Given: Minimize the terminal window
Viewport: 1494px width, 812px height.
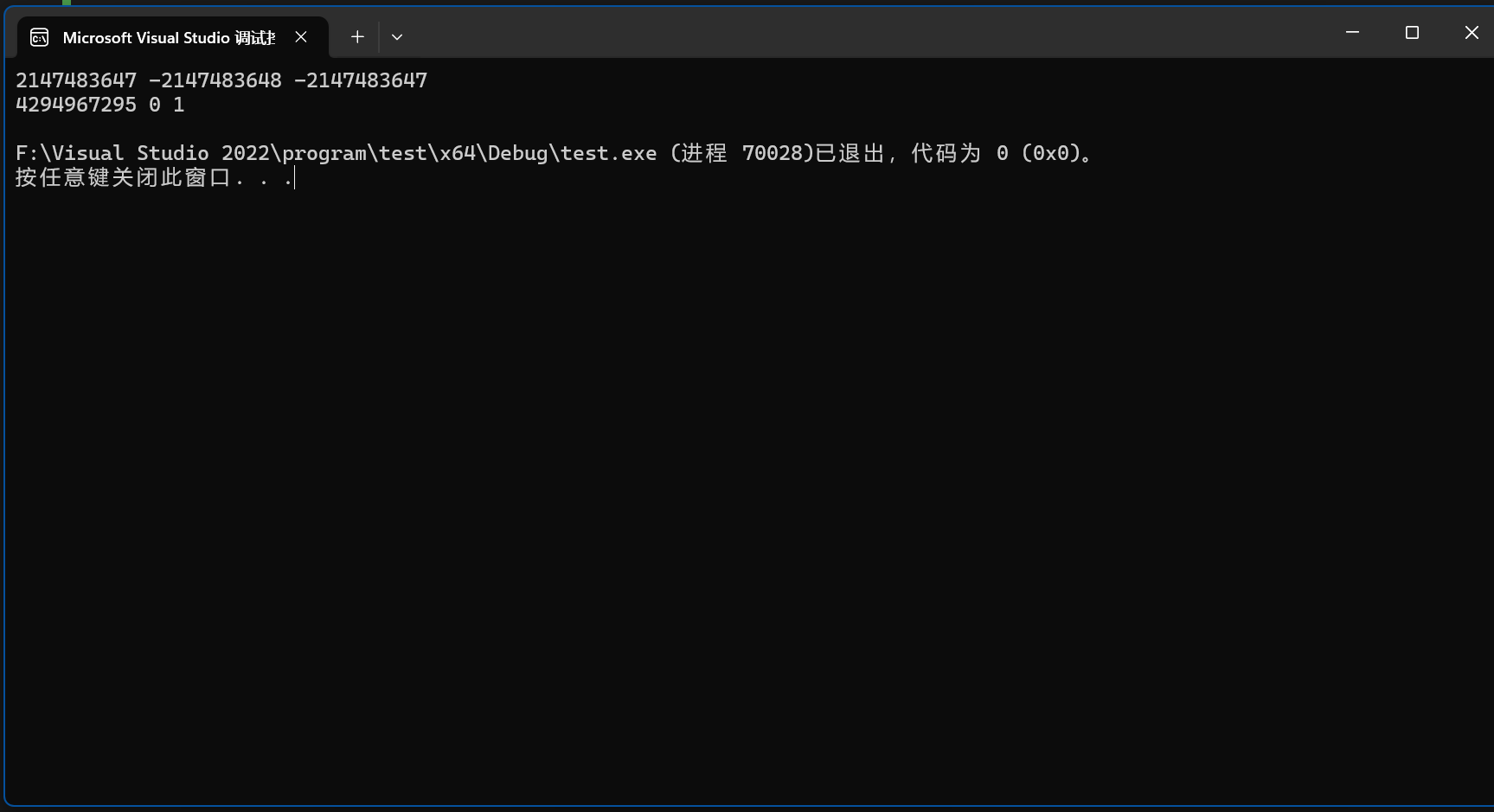Looking at the screenshot, I should pos(1353,33).
